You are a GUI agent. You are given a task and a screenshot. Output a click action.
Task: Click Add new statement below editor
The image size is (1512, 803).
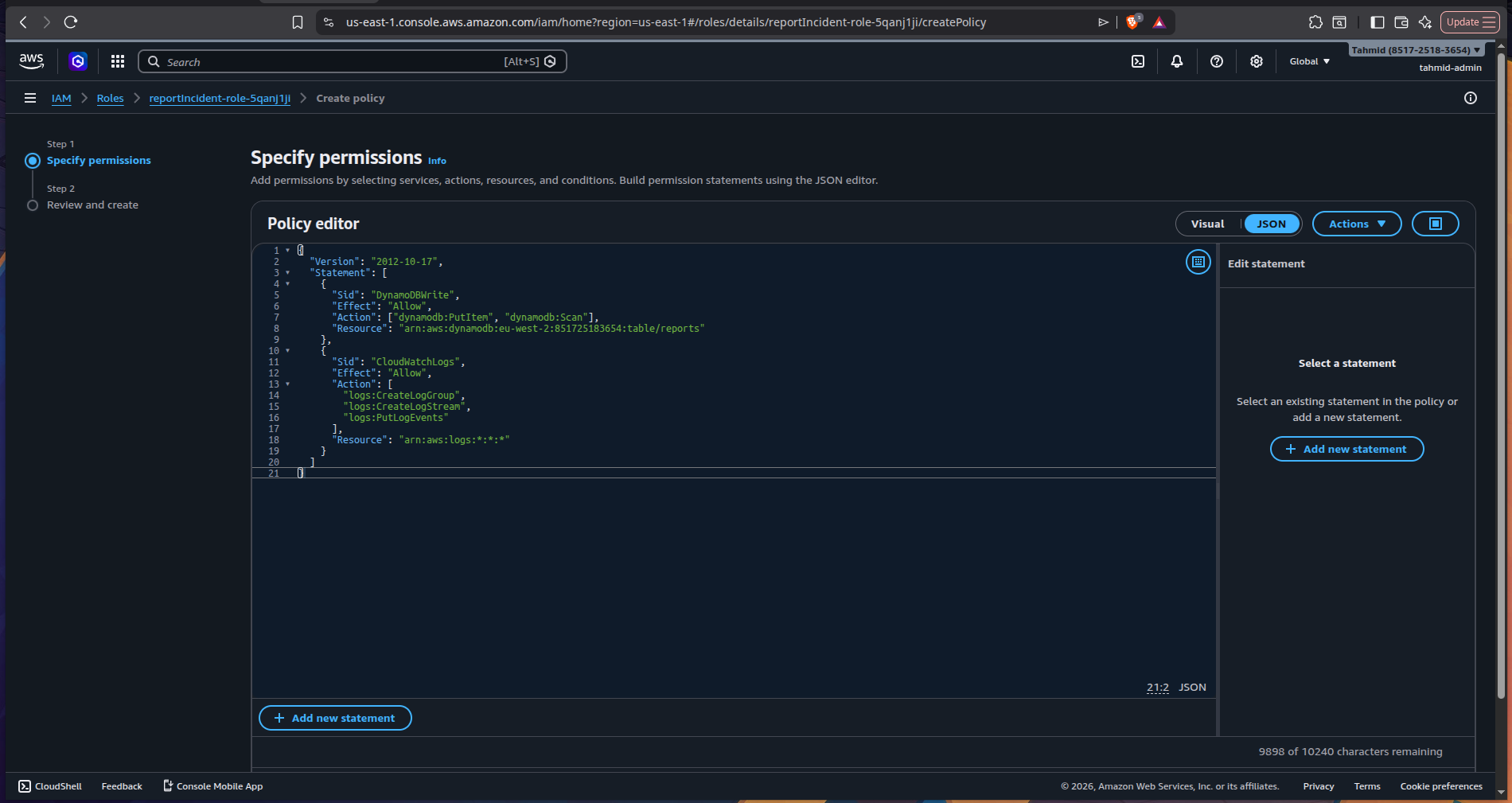pyautogui.click(x=335, y=718)
